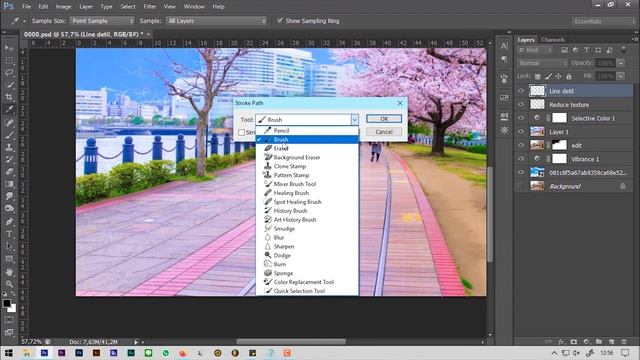640x360 pixels.
Task: Click Lock all padlock icon
Action: 569,76
